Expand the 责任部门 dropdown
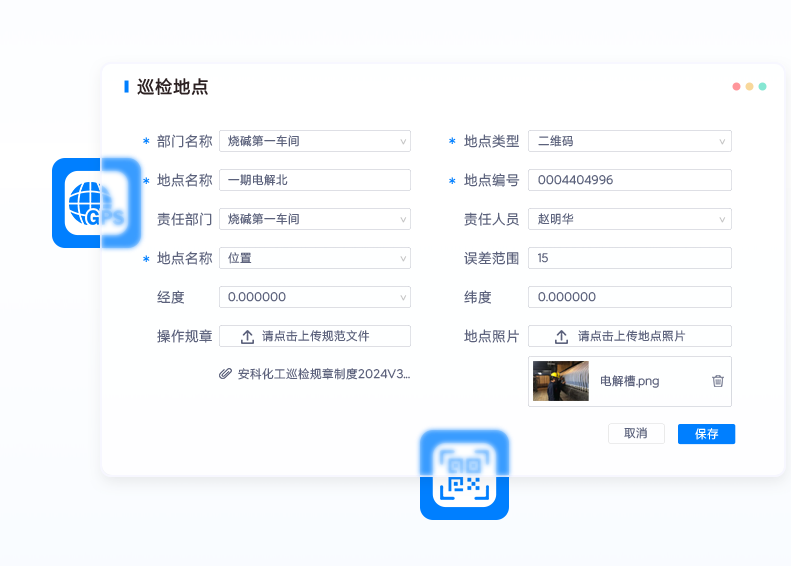Viewport: 791px width, 567px height. point(314,219)
